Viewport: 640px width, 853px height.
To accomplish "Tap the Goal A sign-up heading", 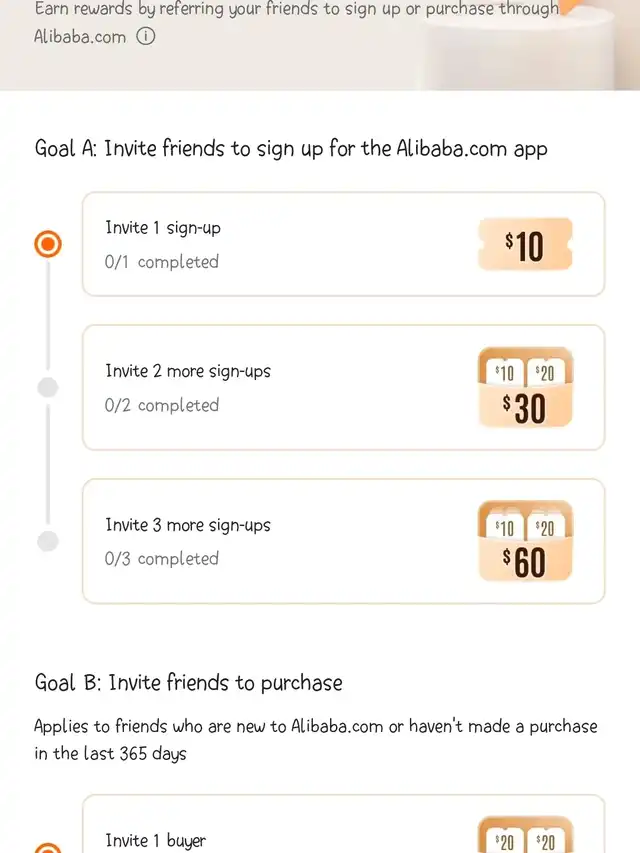I will [x=291, y=149].
